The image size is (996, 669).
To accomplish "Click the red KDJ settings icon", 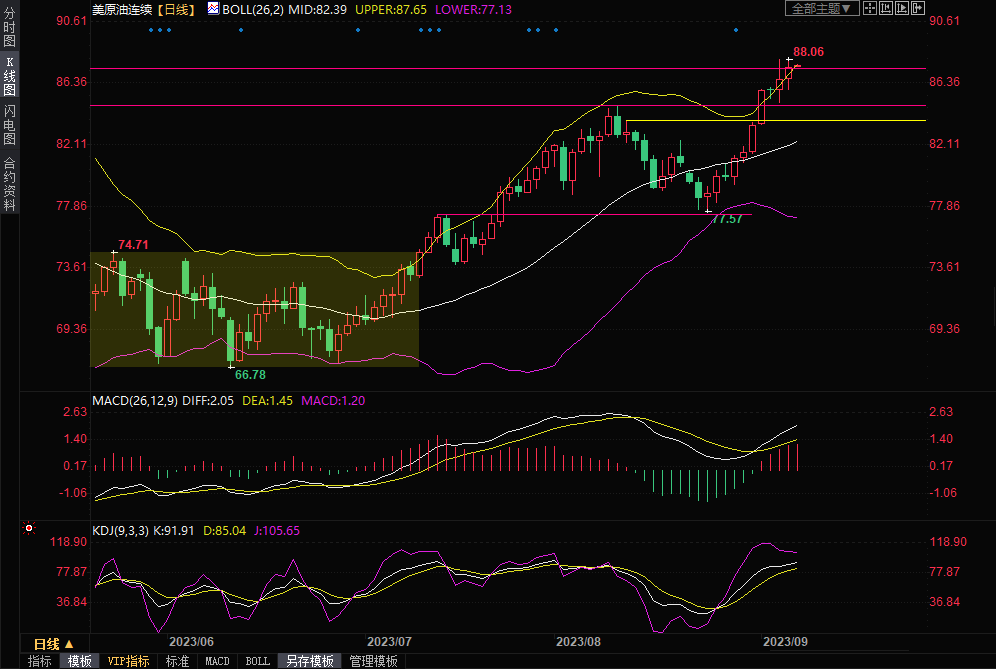I will pyautogui.click(x=29, y=527).
